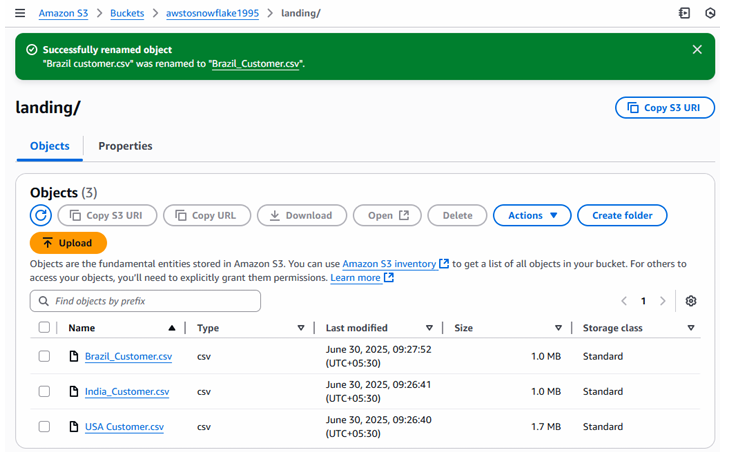Focus the Find objects by prefix field
The image size is (731, 471).
point(146,301)
